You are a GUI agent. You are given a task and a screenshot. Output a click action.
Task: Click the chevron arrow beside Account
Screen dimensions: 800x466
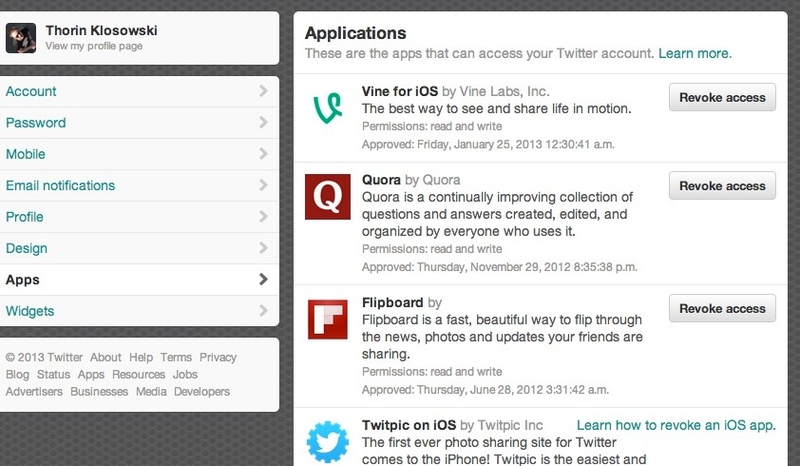(x=263, y=91)
